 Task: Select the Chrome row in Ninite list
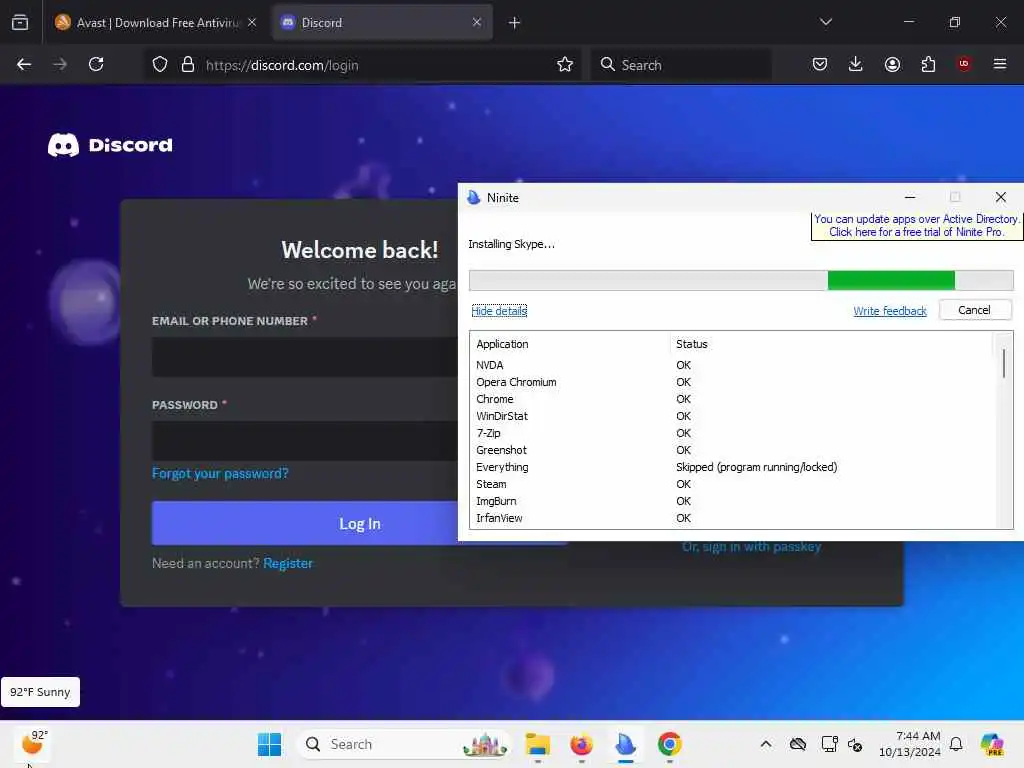733,399
